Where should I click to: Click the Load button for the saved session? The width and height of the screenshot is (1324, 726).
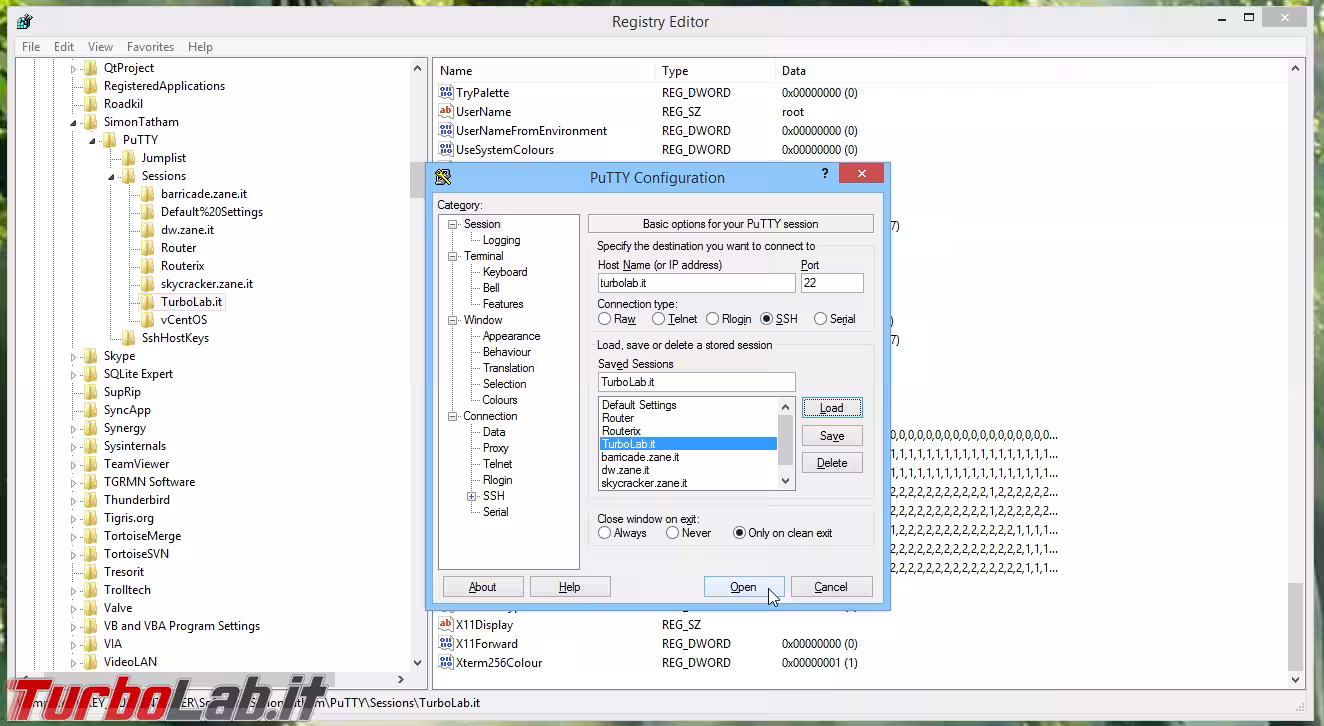(831, 407)
